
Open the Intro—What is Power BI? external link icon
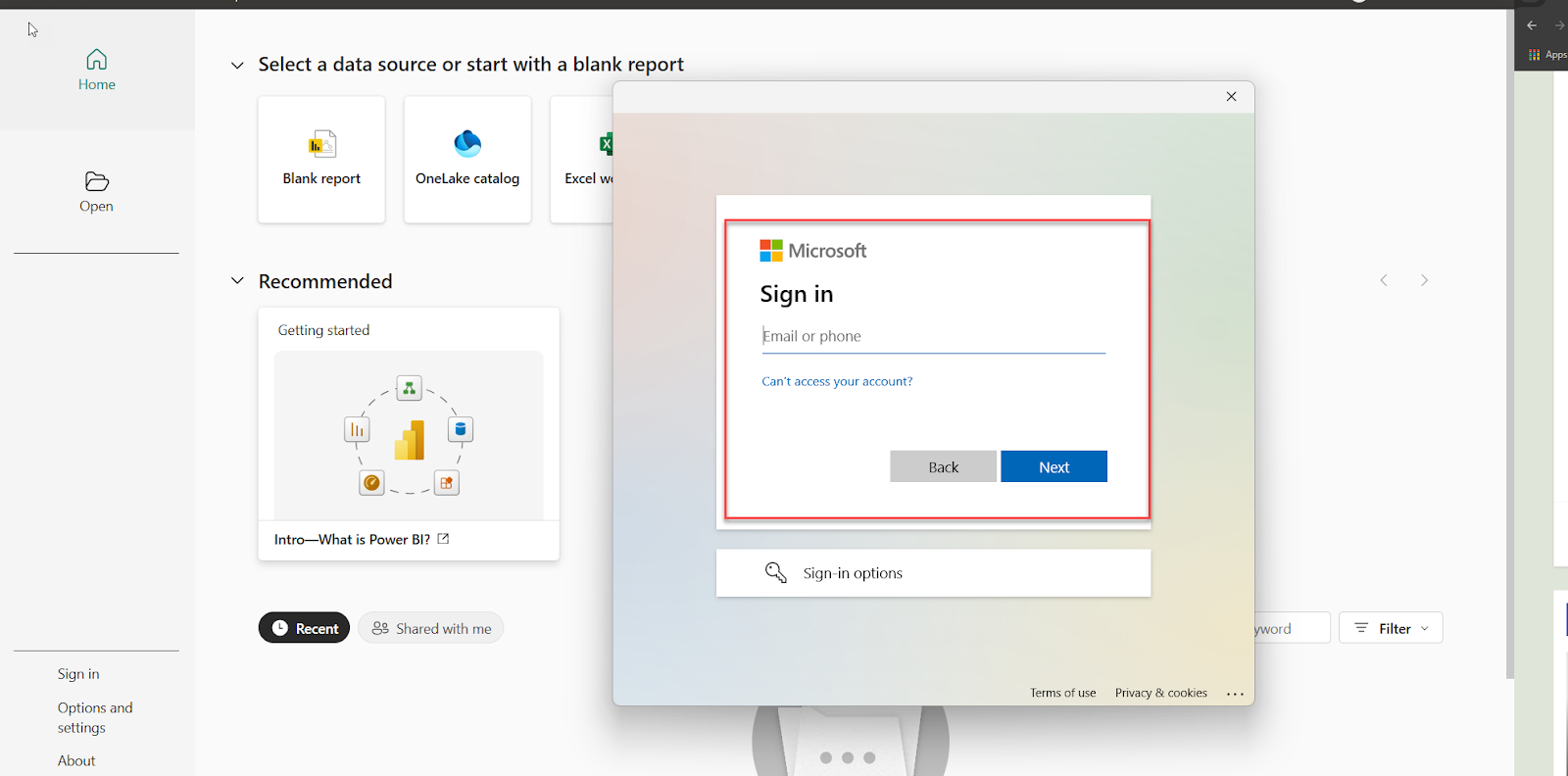click(x=443, y=539)
